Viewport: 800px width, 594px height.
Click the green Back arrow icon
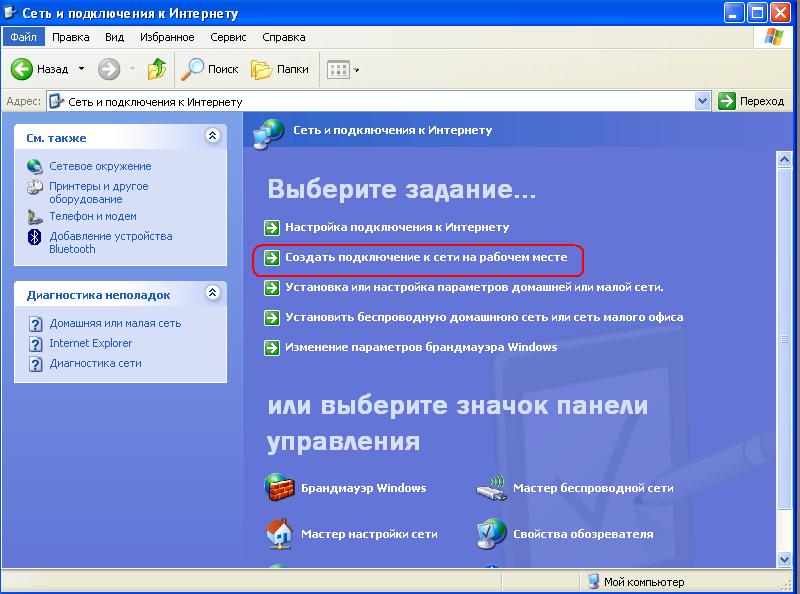pos(21,69)
